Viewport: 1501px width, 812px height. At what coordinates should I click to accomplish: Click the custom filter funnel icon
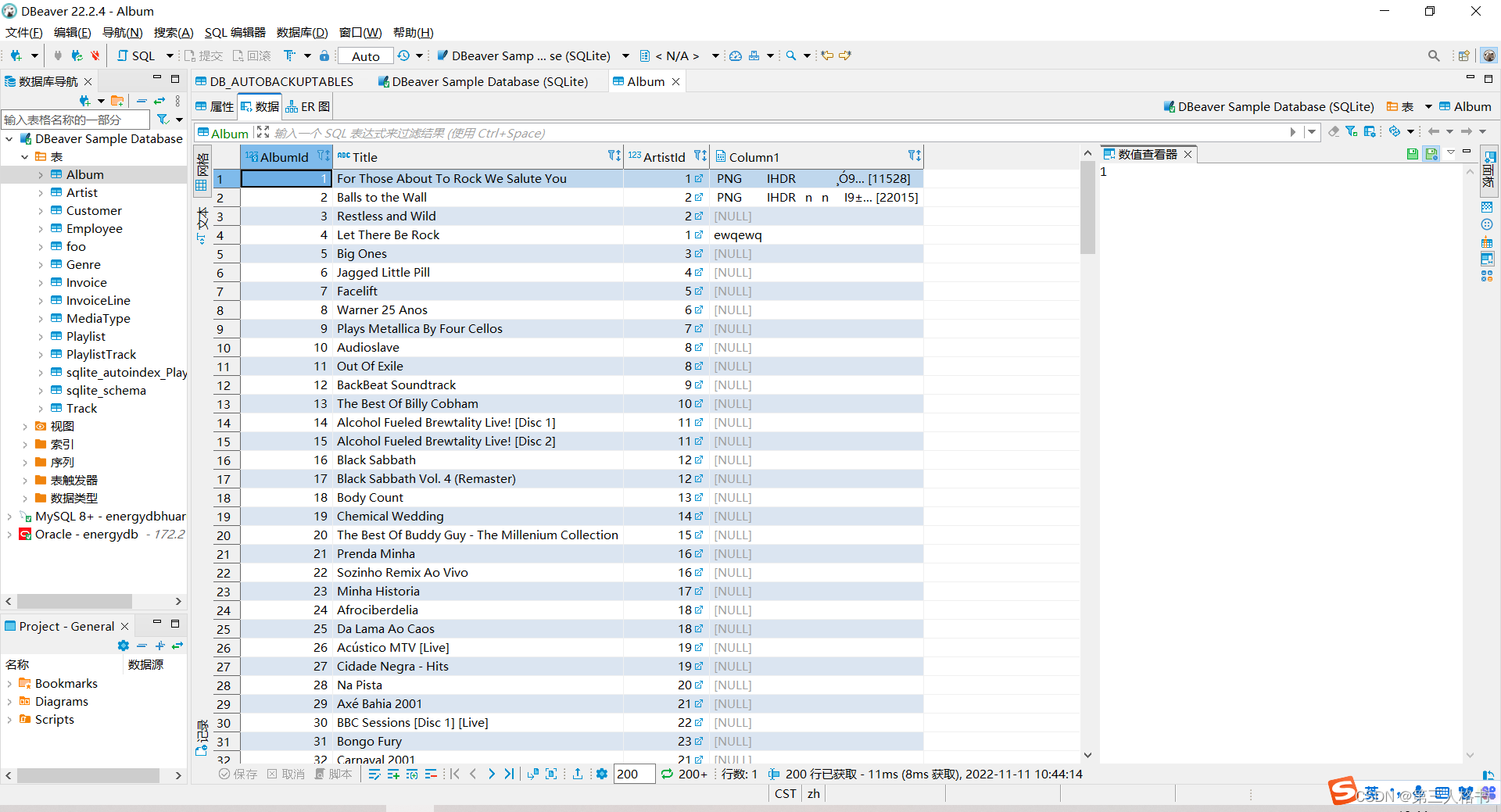1352,131
